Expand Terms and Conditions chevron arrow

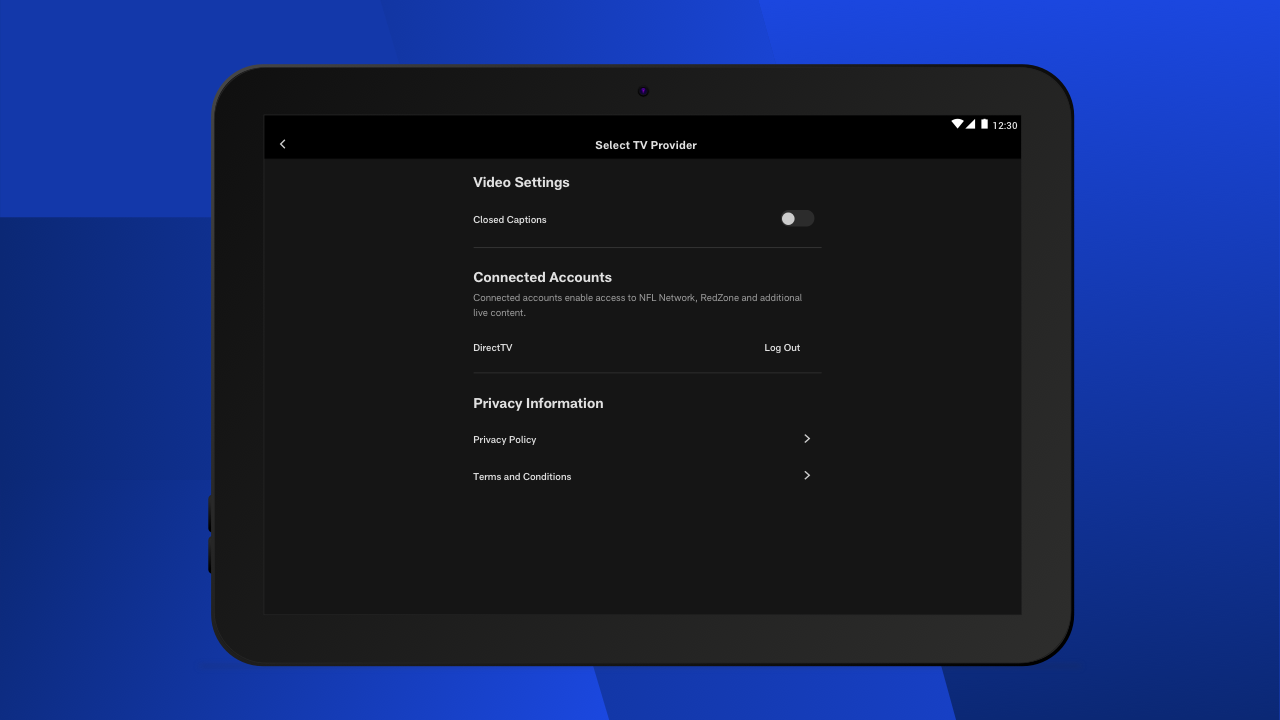807,476
